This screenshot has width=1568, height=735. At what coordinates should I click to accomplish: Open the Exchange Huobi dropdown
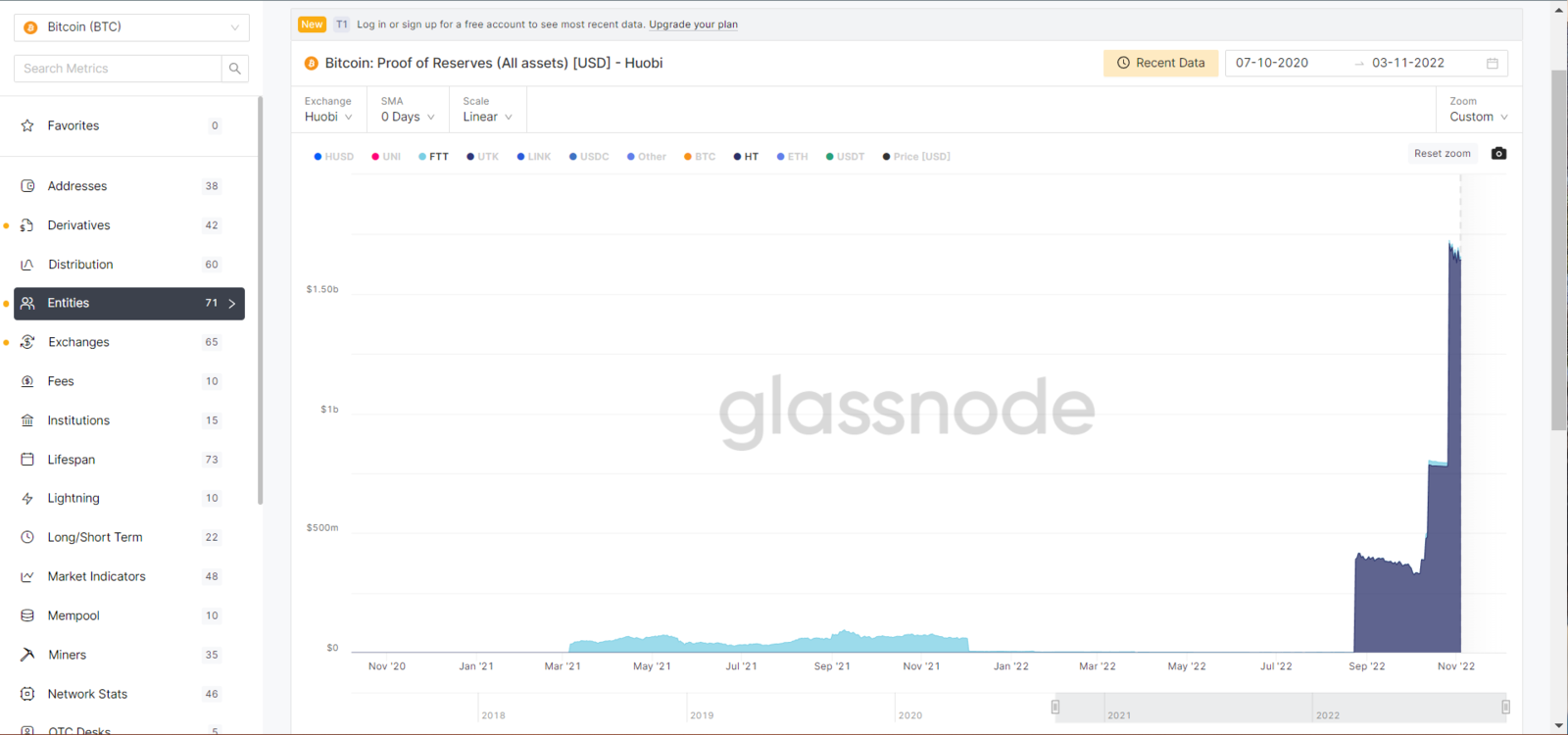click(328, 117)
